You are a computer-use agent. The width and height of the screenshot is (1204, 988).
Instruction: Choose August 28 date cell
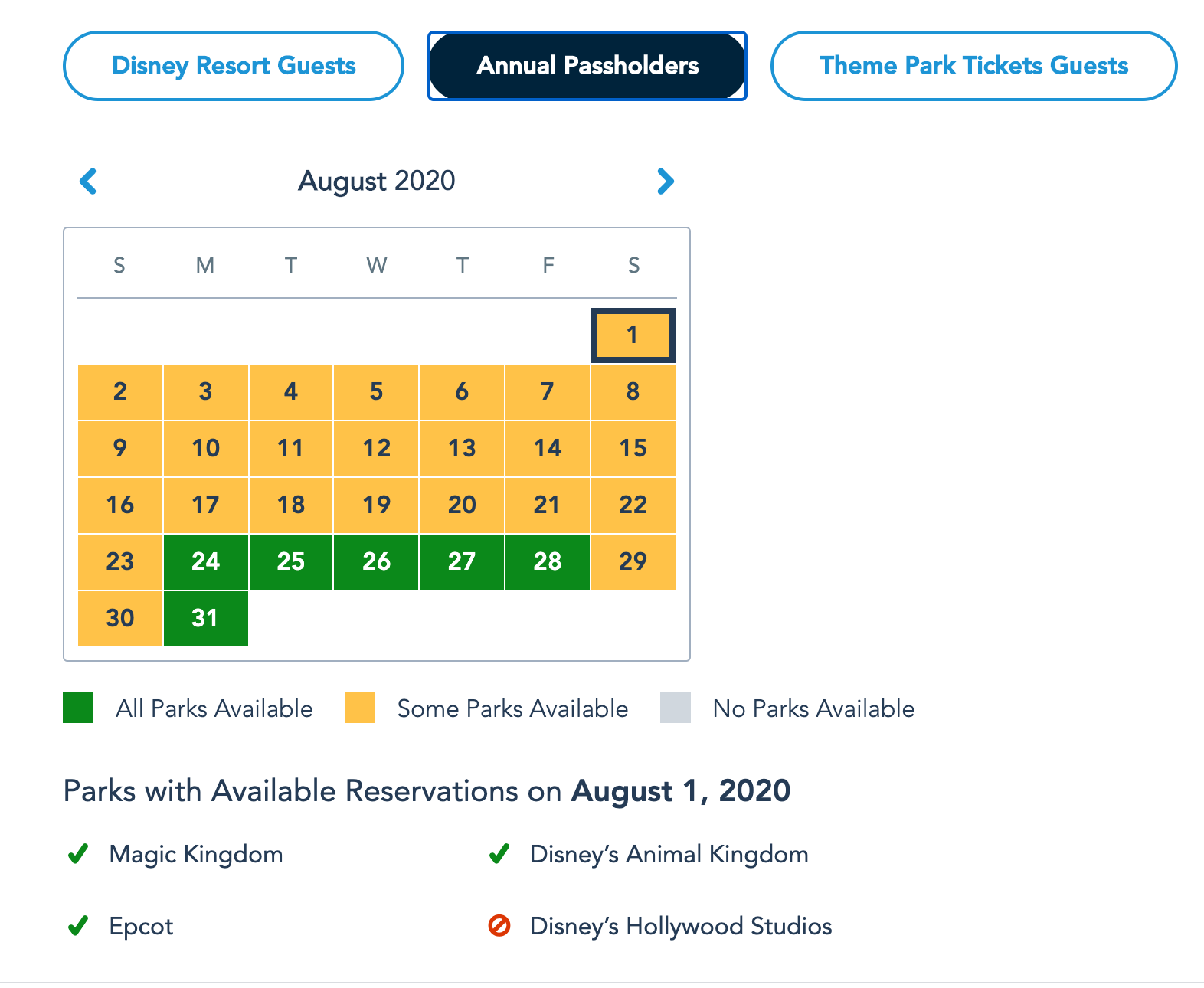click(x=548, y=561)
